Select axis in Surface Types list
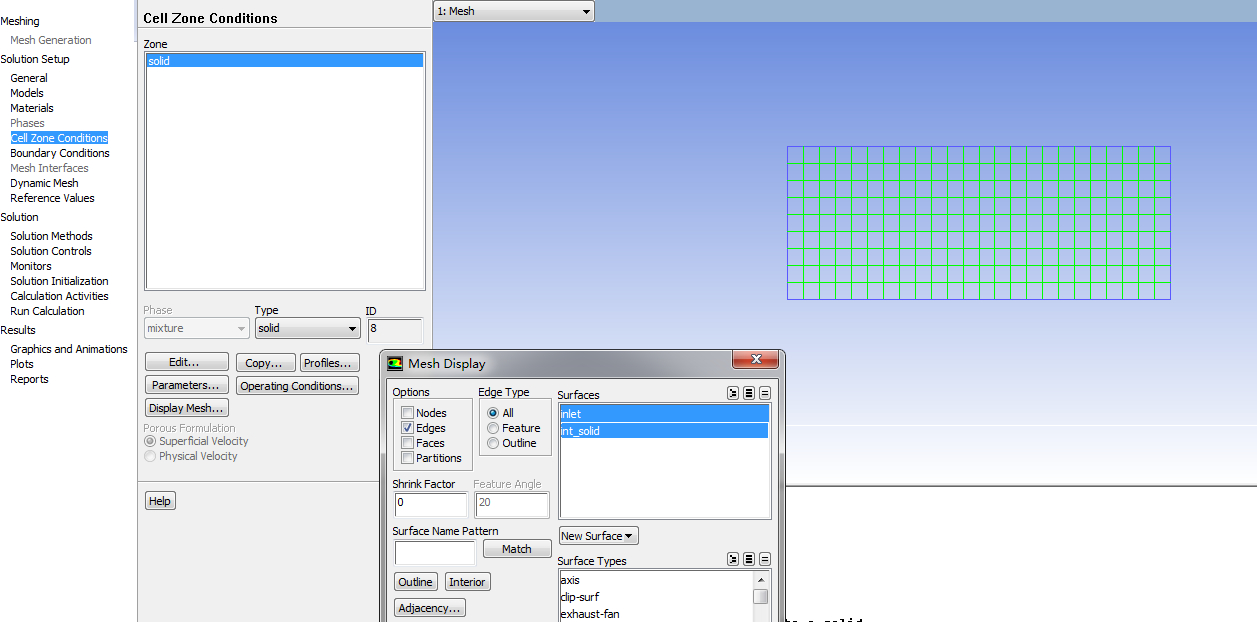Screen dimensions: 1257x622 [656, 580]
